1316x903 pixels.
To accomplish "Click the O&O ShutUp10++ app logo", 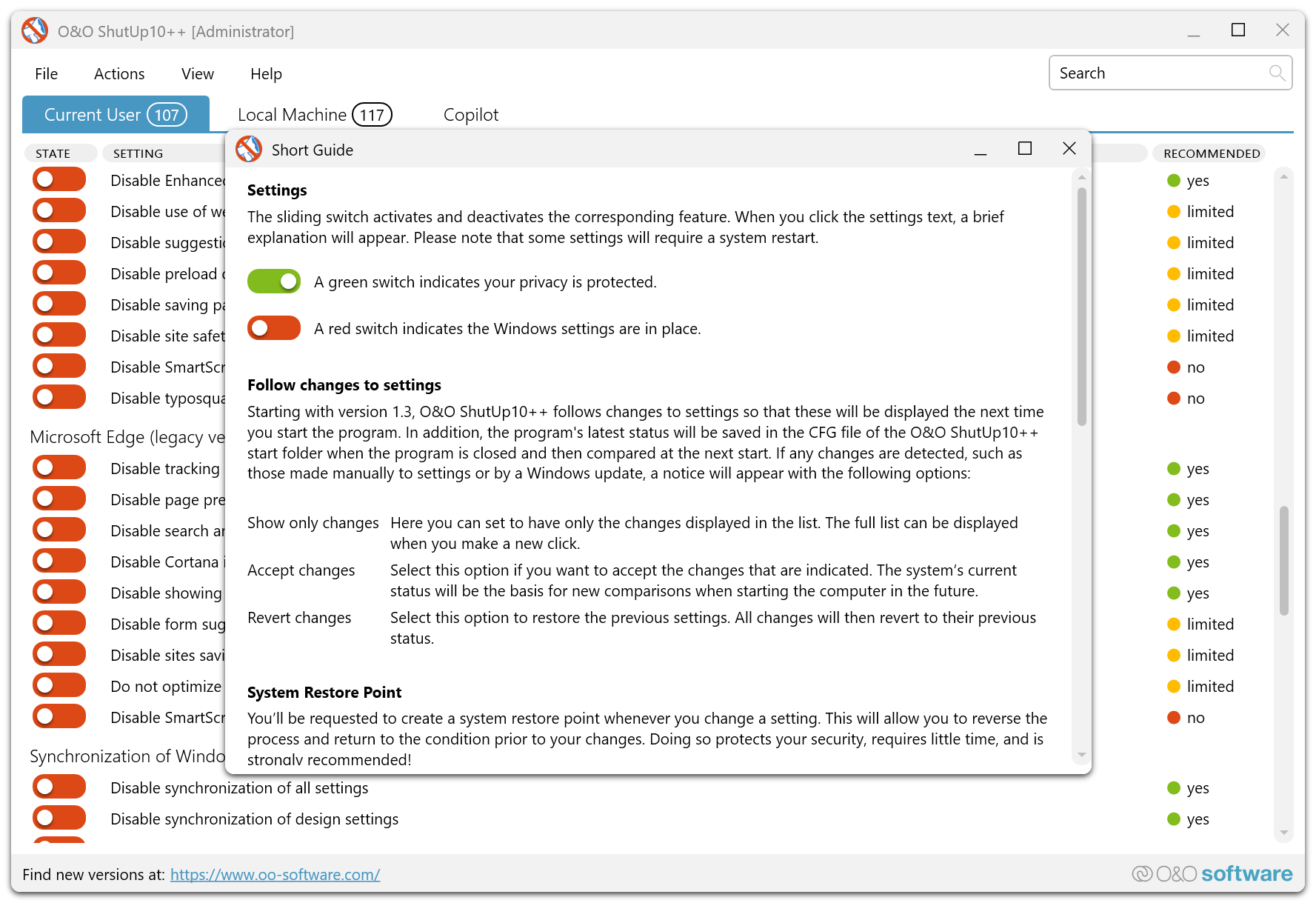I will [x=35, y=31].
